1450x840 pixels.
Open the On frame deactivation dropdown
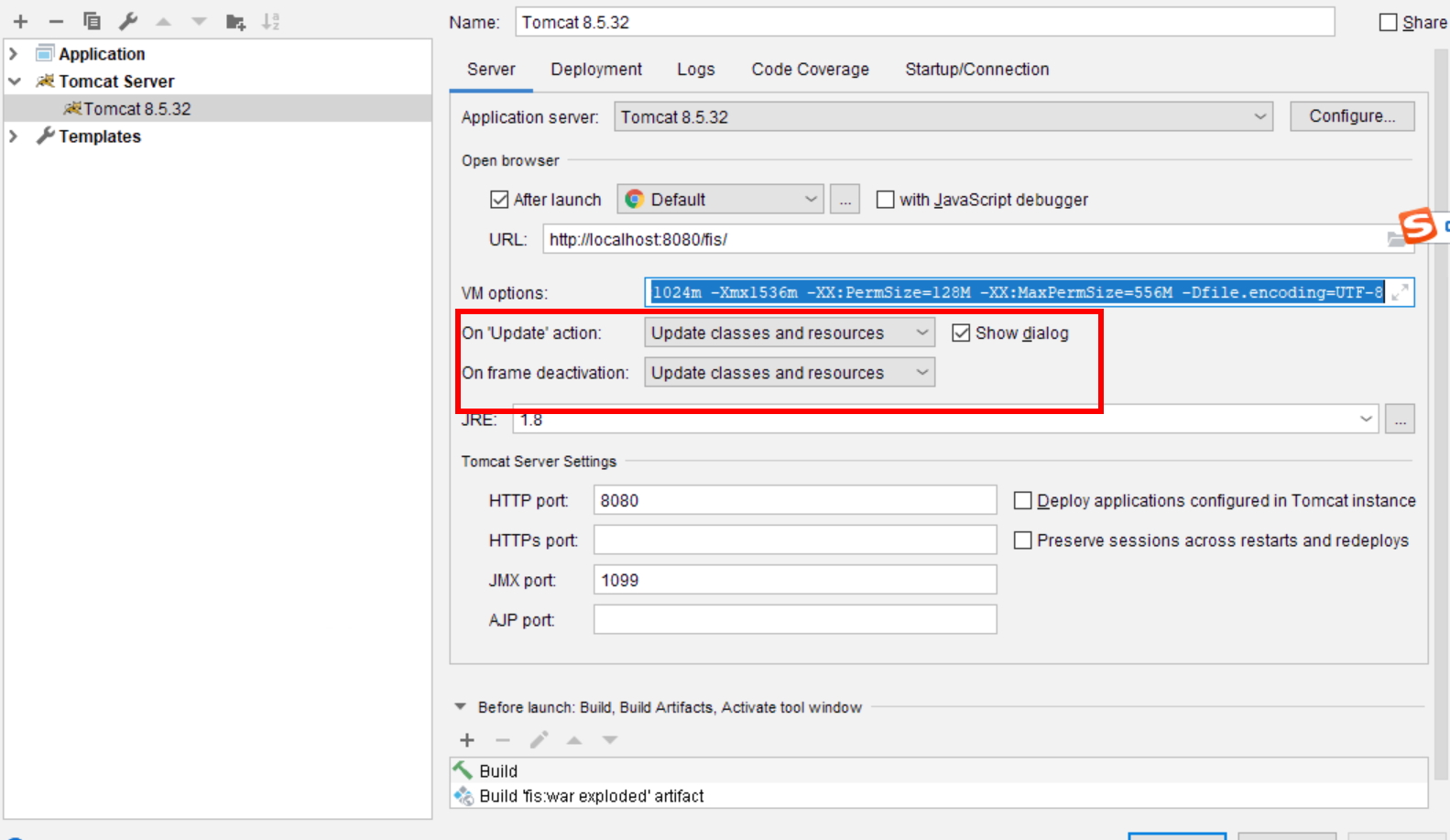click(x=790, y=373)
